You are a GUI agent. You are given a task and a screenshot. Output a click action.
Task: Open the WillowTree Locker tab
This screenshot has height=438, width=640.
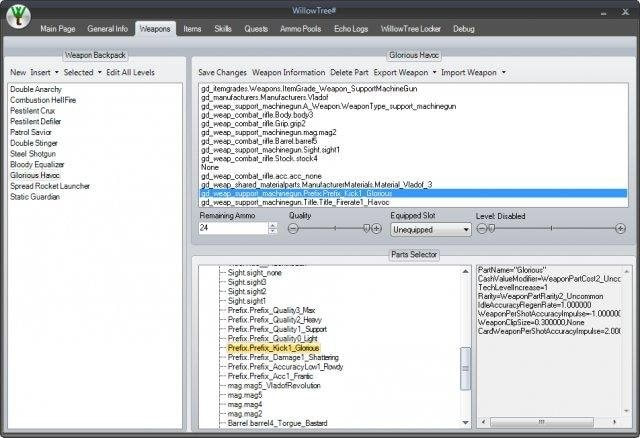tap(411, 29)
